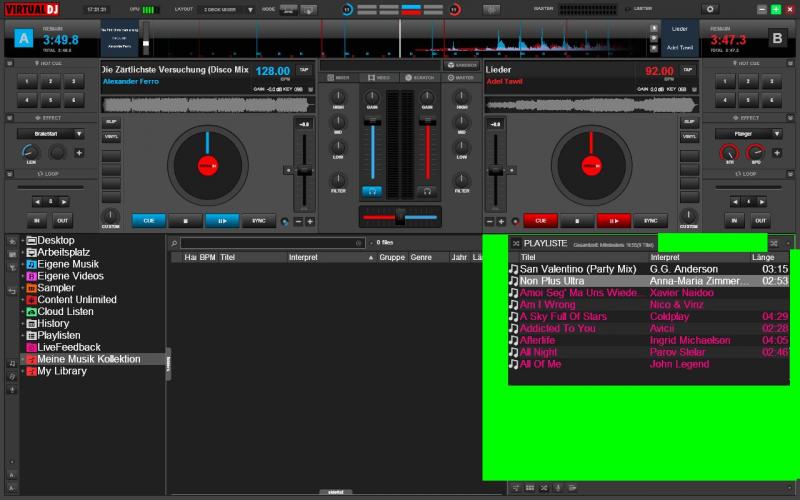Click deck A blue volume fader
Image resolution: width=800 pixels, height=500 pixels.
pos(372,121)
